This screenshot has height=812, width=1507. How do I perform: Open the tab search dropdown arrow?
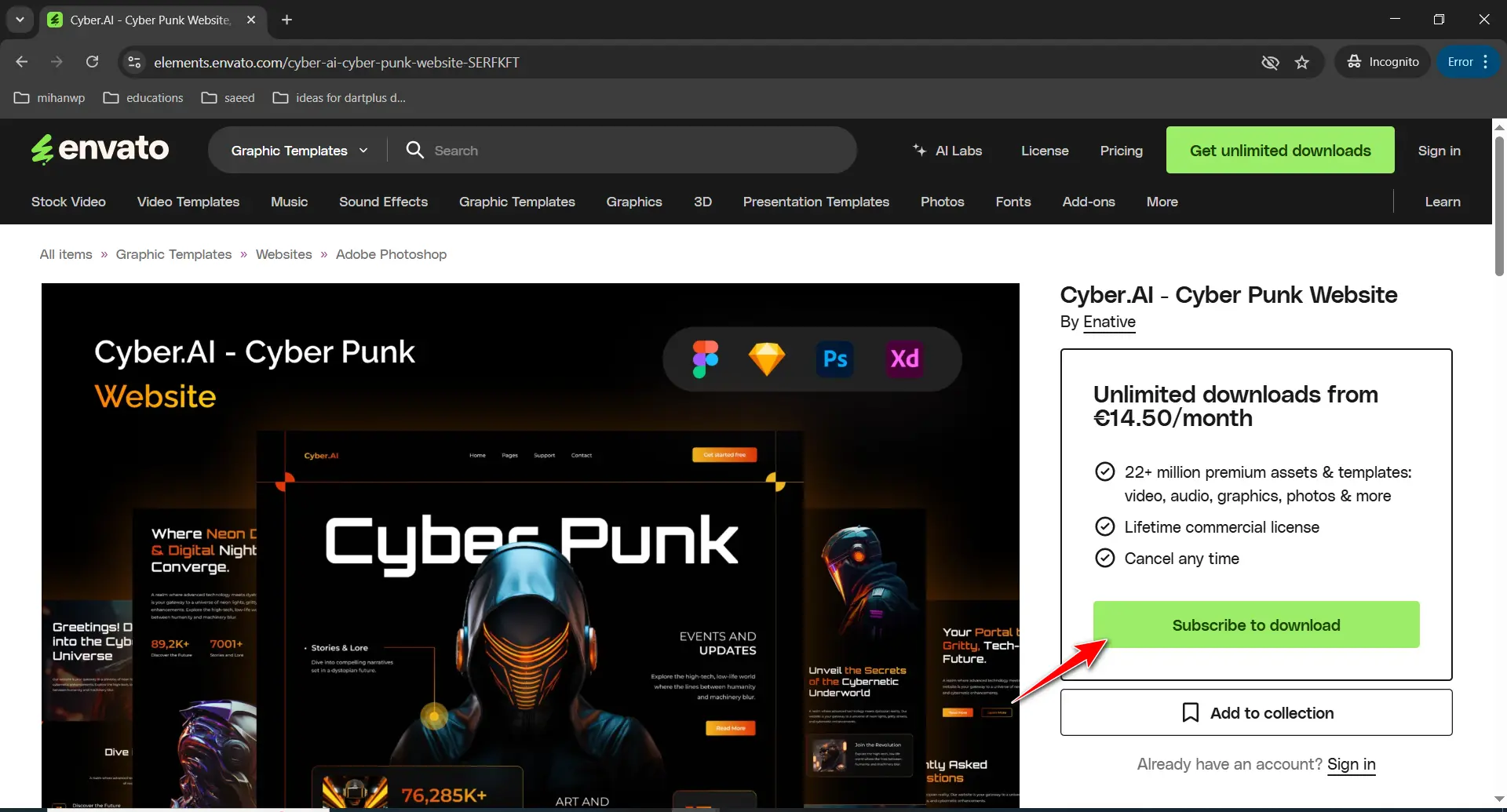[20, 20]
